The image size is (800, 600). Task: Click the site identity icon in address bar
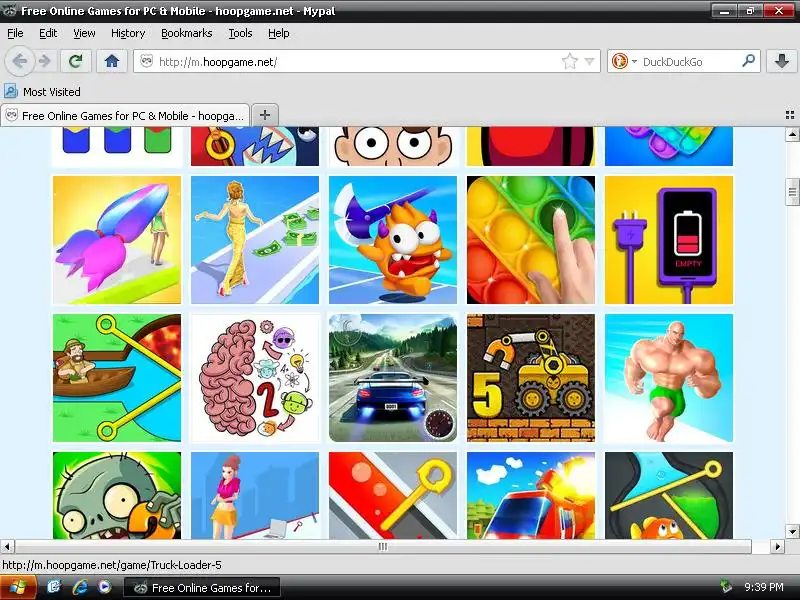[146, 61]
